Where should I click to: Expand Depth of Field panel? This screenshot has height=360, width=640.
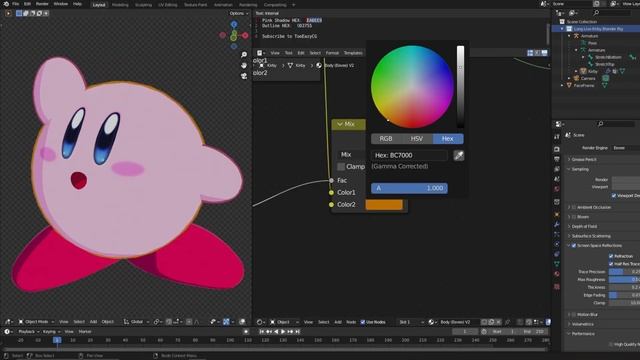point(569,227)
